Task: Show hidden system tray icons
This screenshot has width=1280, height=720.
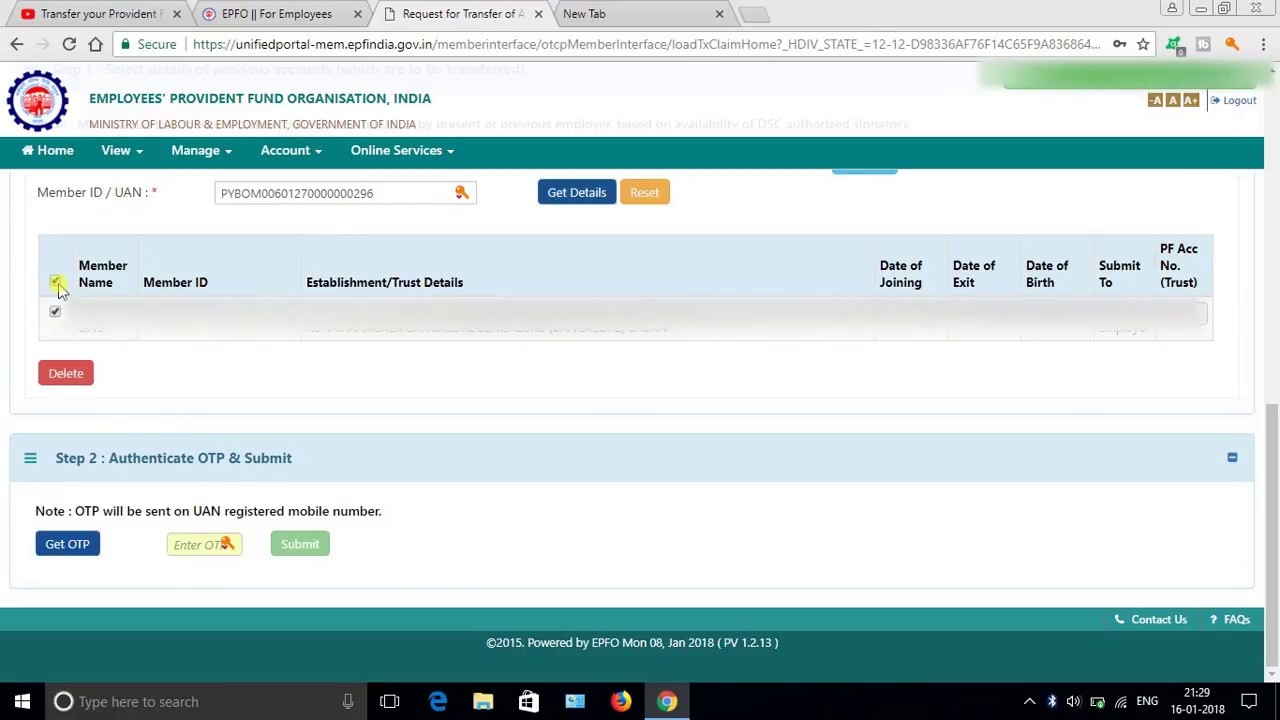Action: (1029, 701)
